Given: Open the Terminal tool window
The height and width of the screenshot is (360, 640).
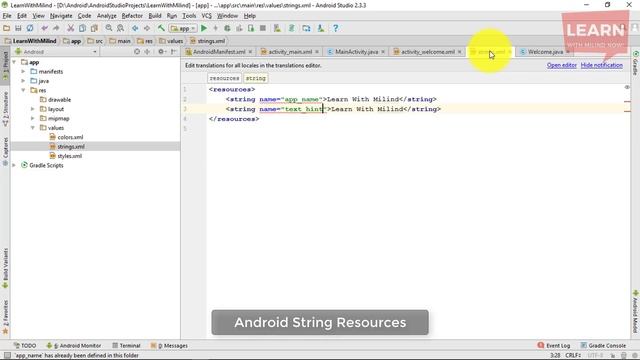Looking at the screenshot, I should coord(126,346).
